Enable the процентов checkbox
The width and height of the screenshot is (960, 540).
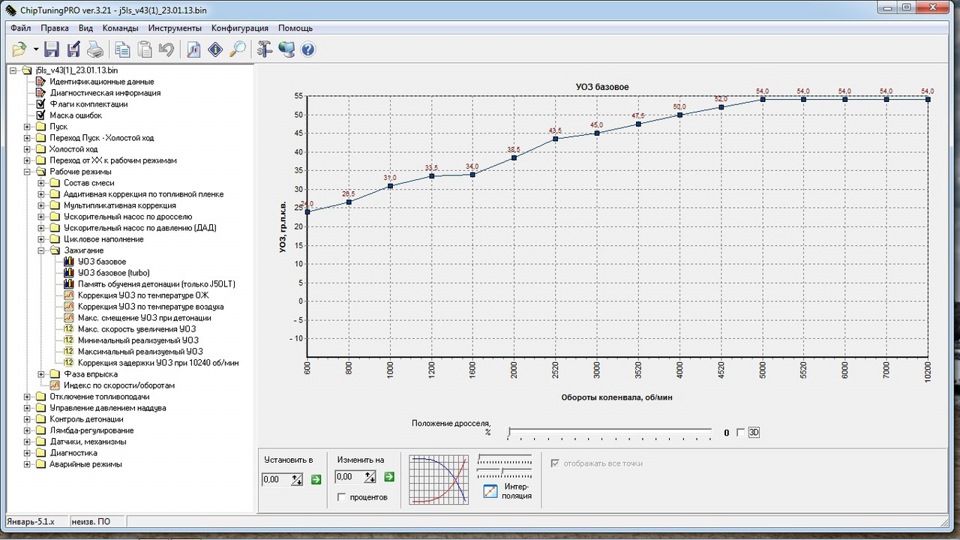[342, 497]
